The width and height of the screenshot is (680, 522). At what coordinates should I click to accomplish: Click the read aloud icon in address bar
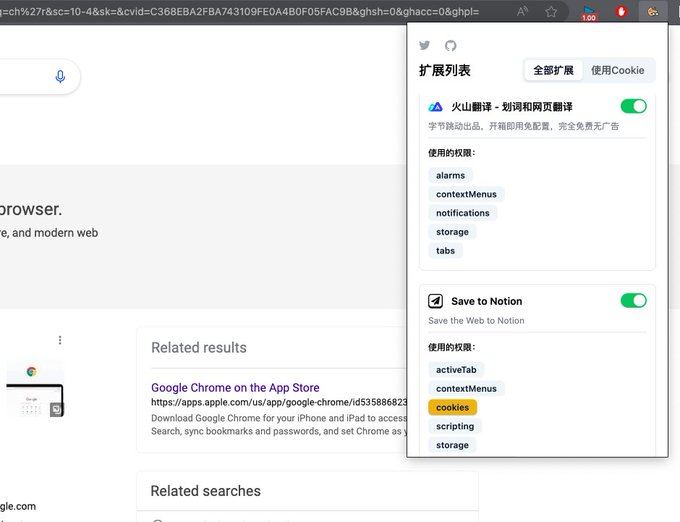[522, 11]
